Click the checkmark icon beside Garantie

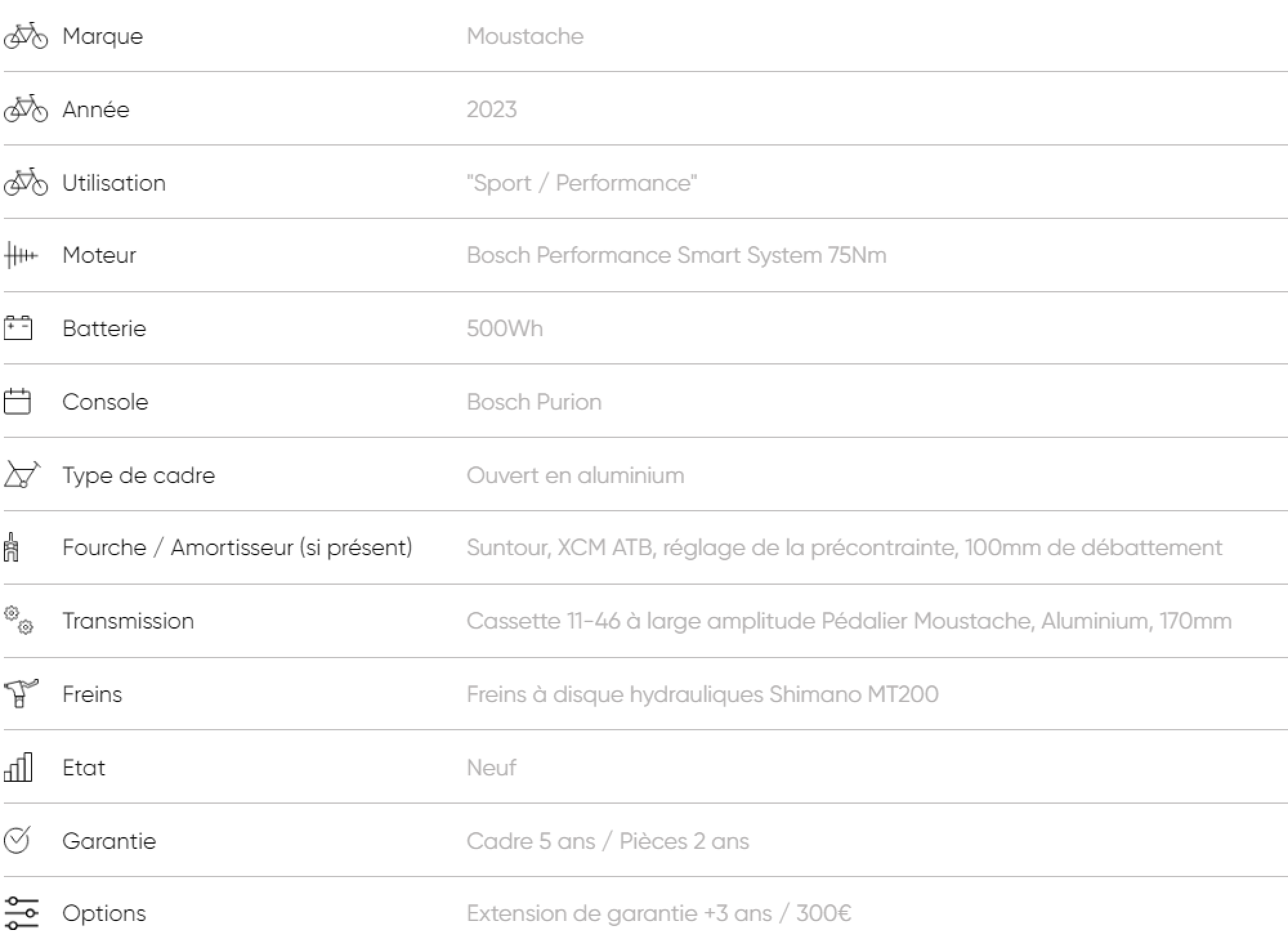[17, 840]
